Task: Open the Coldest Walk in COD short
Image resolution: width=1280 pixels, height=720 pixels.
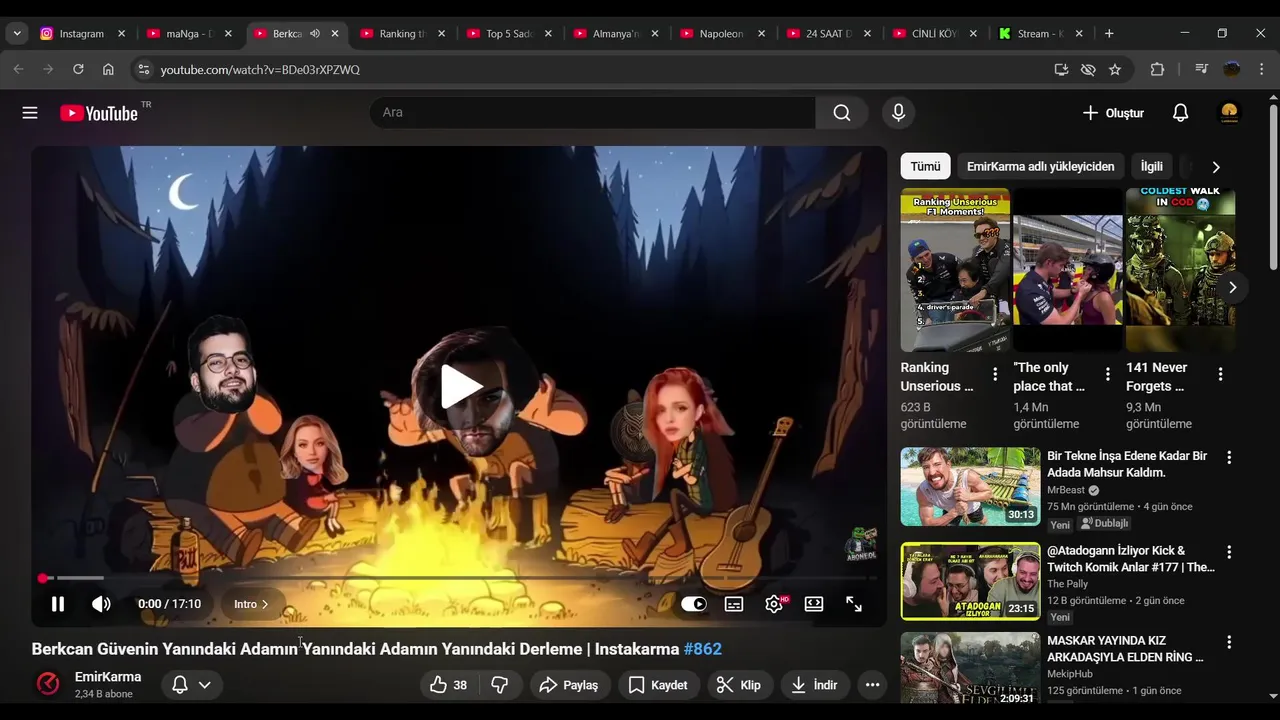Action: 1181,270
